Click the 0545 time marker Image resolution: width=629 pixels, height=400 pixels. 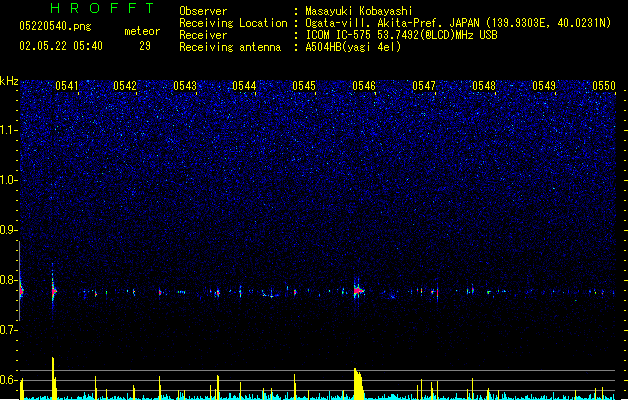(x=304, y=86)
